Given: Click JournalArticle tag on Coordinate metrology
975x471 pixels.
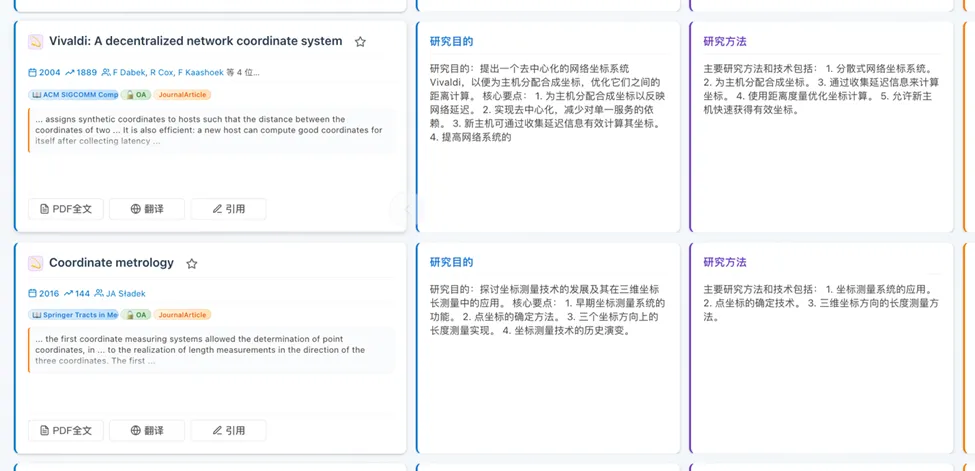Looking at the screenshot, I should pyautogui.click(x=182, y=315).
